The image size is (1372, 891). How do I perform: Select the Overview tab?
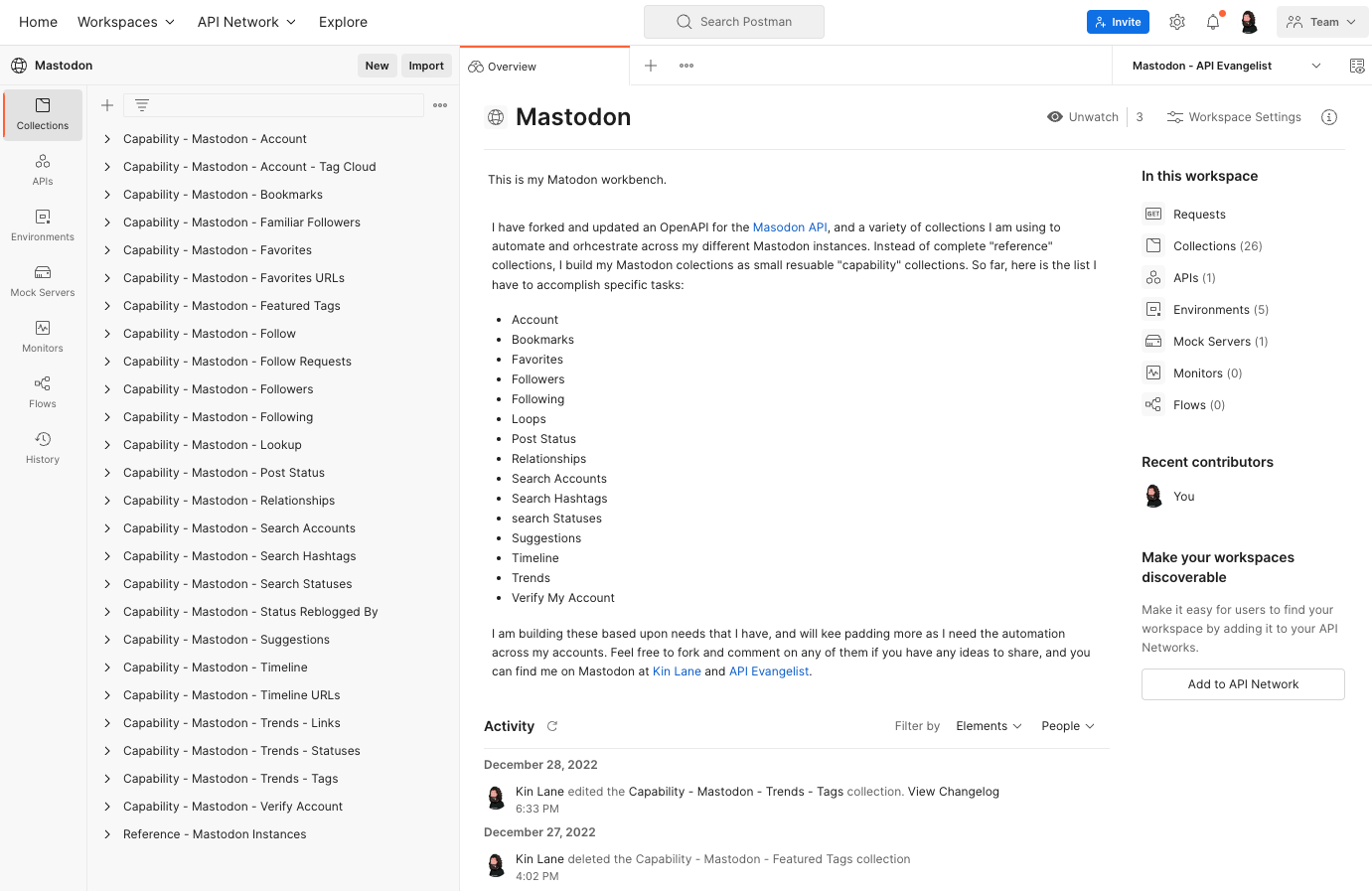[x=544, y=66]
